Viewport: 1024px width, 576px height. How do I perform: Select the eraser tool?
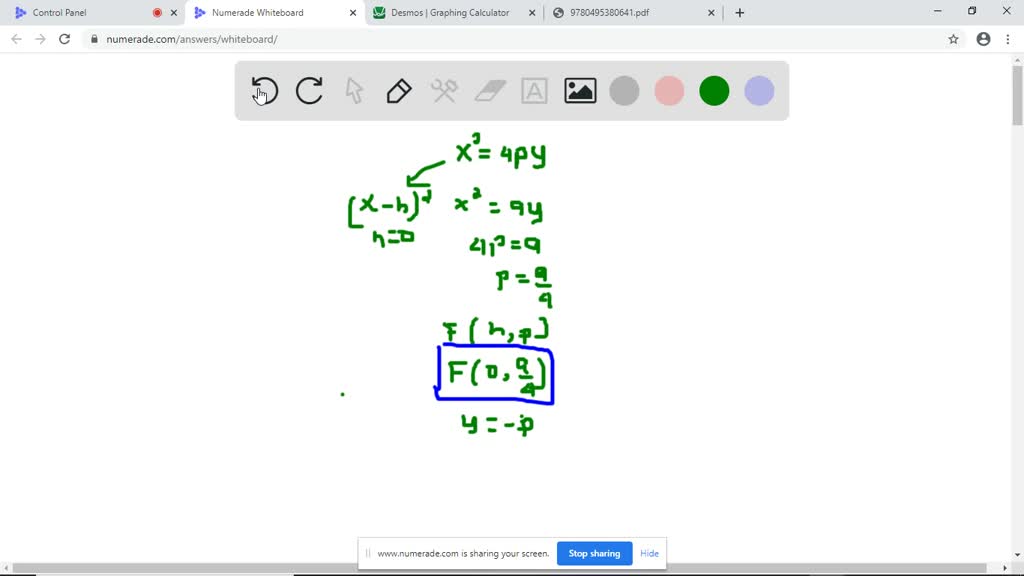click(x=490, y=91)
